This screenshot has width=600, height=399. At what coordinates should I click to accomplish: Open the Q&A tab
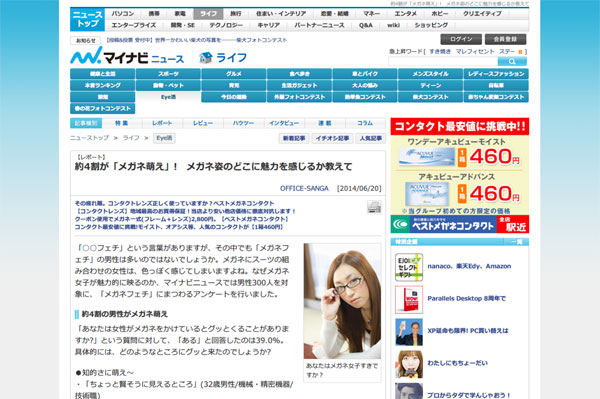[x=366, y=25]
